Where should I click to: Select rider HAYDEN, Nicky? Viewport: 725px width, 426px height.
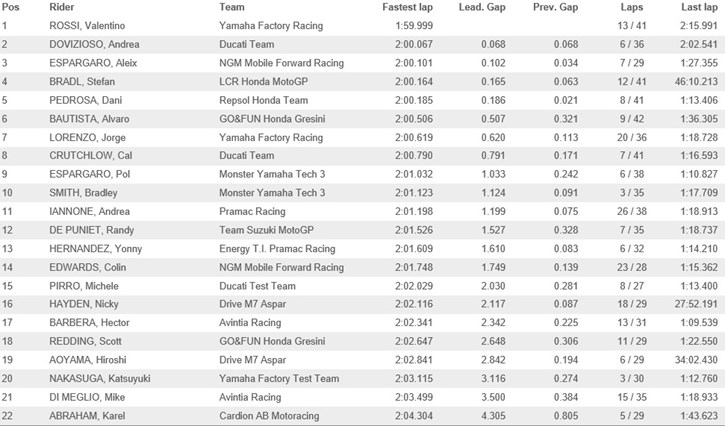pos(84,304)
